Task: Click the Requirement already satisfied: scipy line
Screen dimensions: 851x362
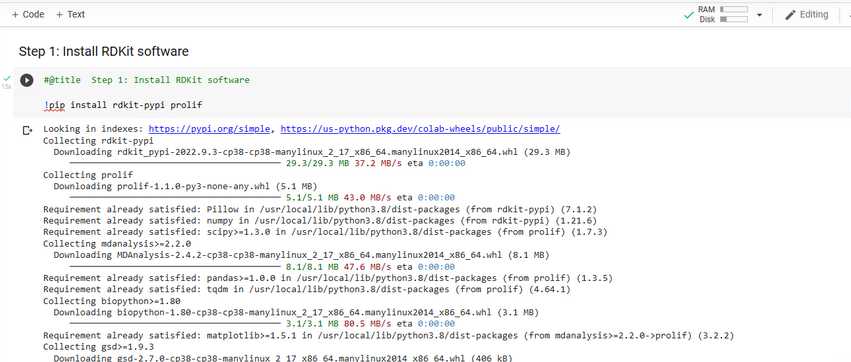Action: click(x=325, y=232)
